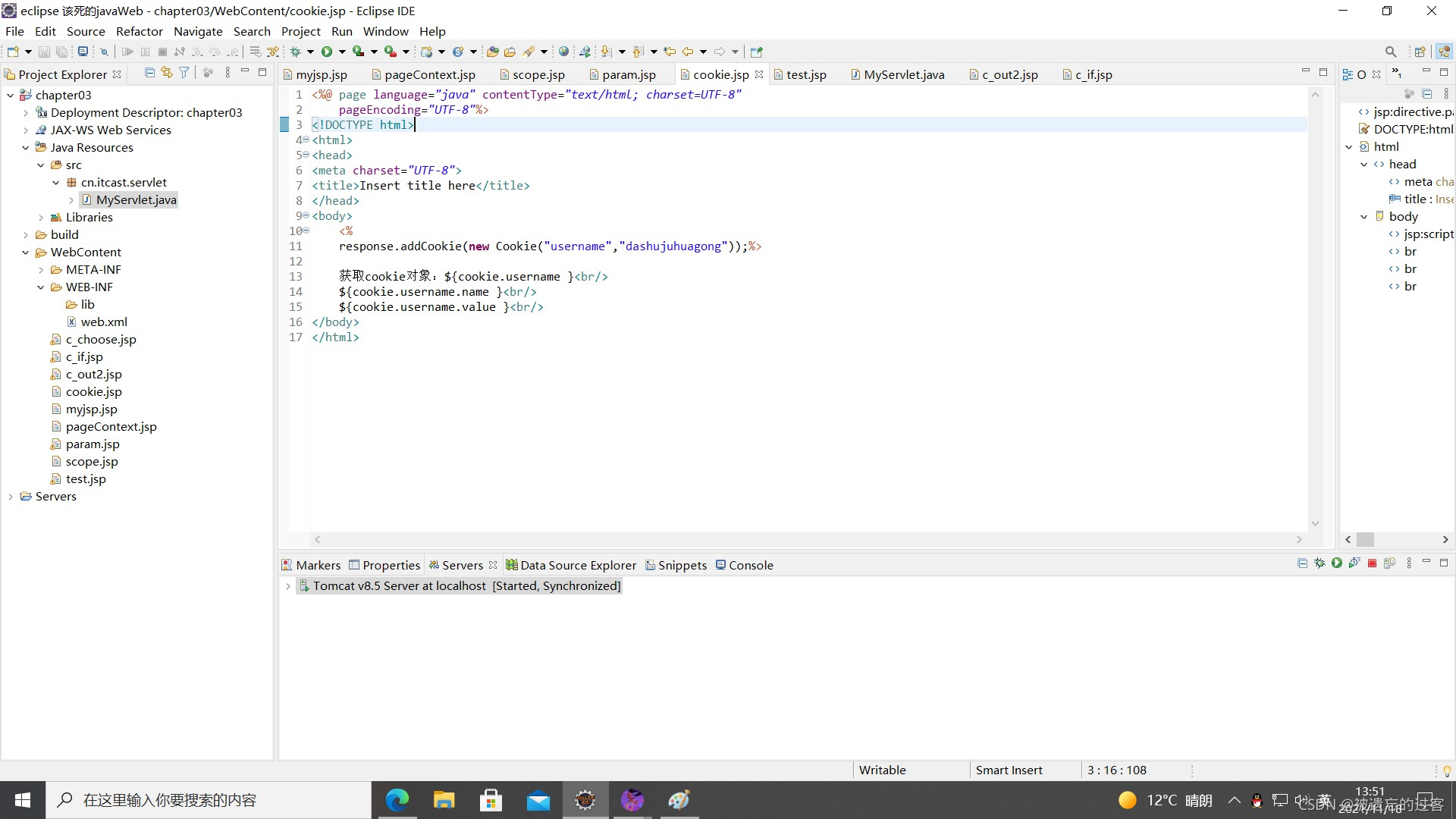Toggle the Properties panel view
Viewport: 1456px width, 819px height.
tap(390, 564)
